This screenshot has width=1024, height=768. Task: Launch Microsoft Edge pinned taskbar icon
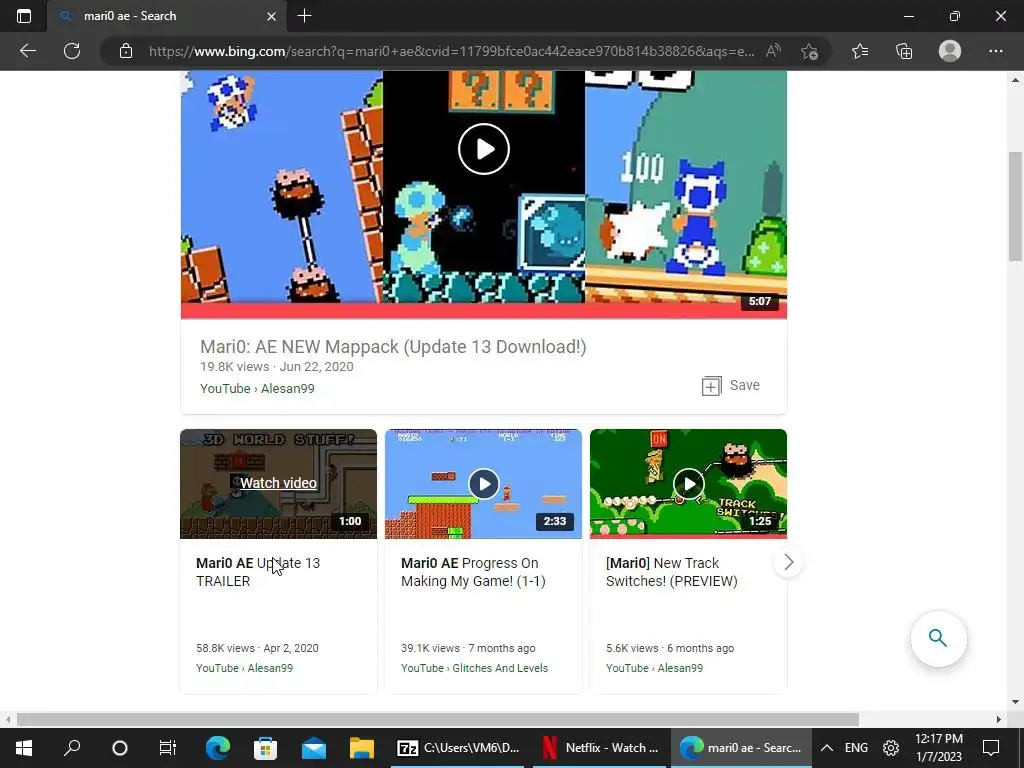[x=217, y=748]
